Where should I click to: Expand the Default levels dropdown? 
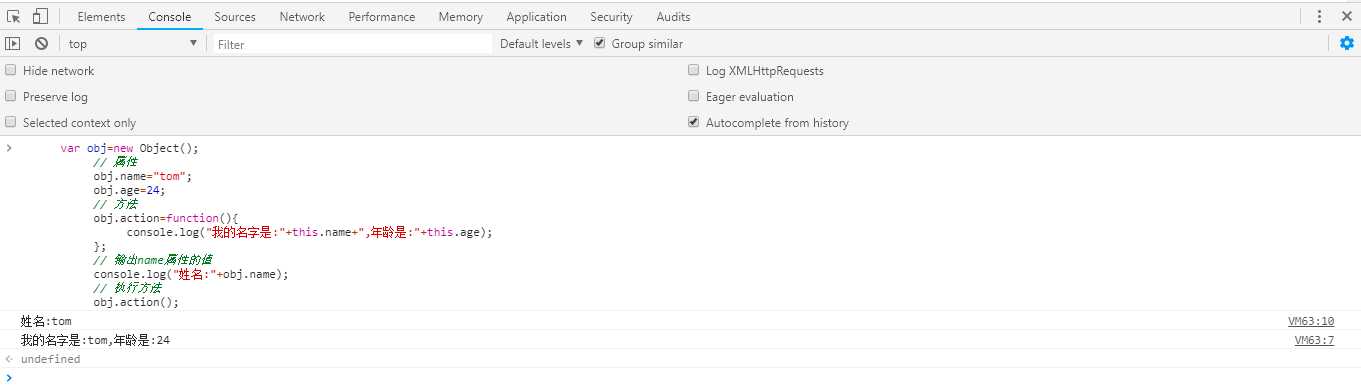point(541,44)
